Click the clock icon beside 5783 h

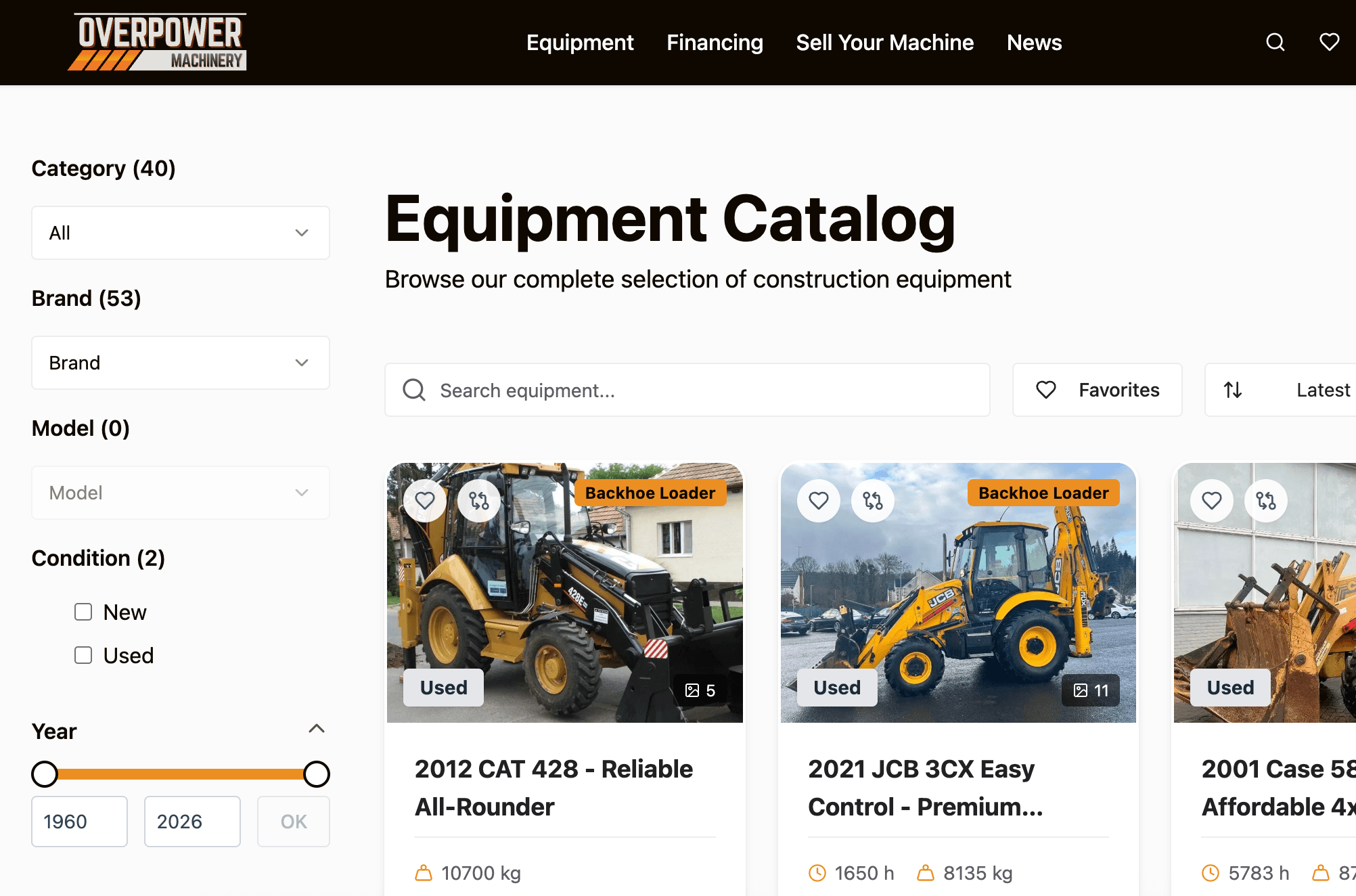[1211, 873]
